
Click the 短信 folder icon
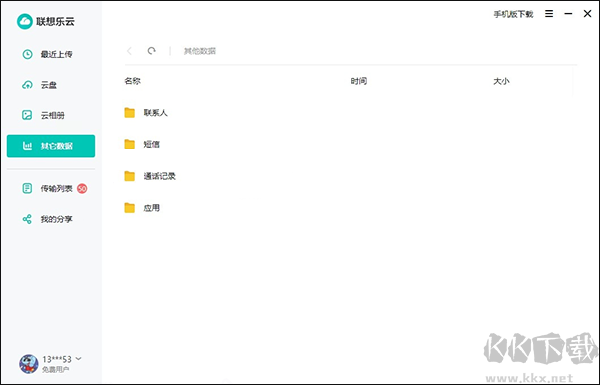pos(130,144)
